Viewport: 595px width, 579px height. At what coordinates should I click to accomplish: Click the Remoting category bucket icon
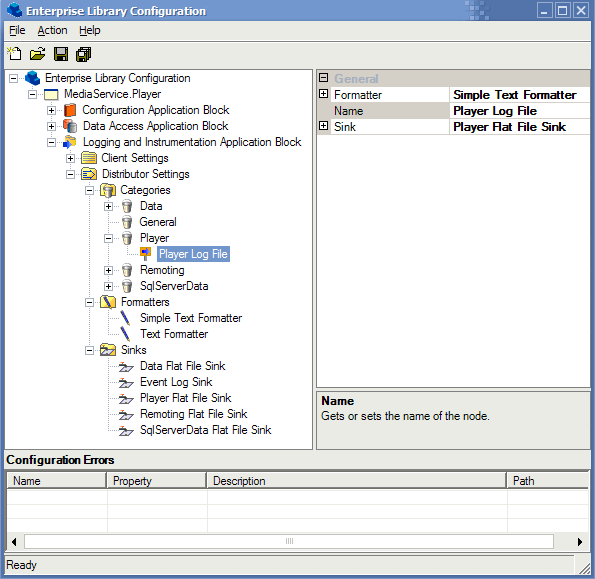pyautogui.click(x=127, y=270)
